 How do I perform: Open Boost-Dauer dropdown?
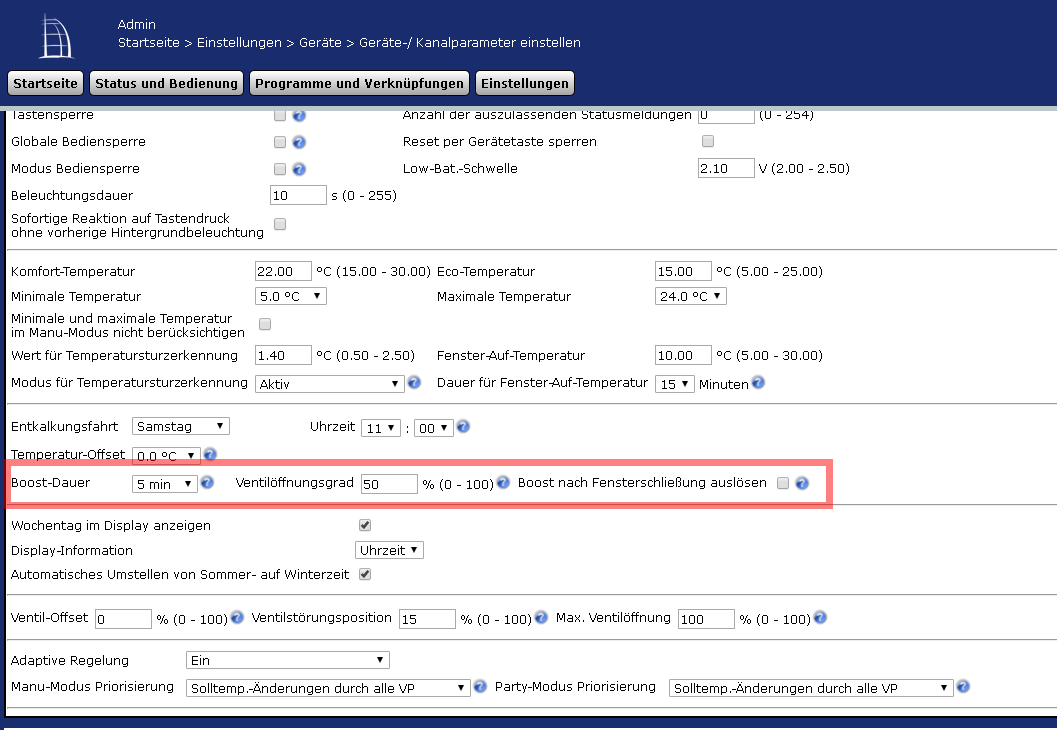click(164, 484)
